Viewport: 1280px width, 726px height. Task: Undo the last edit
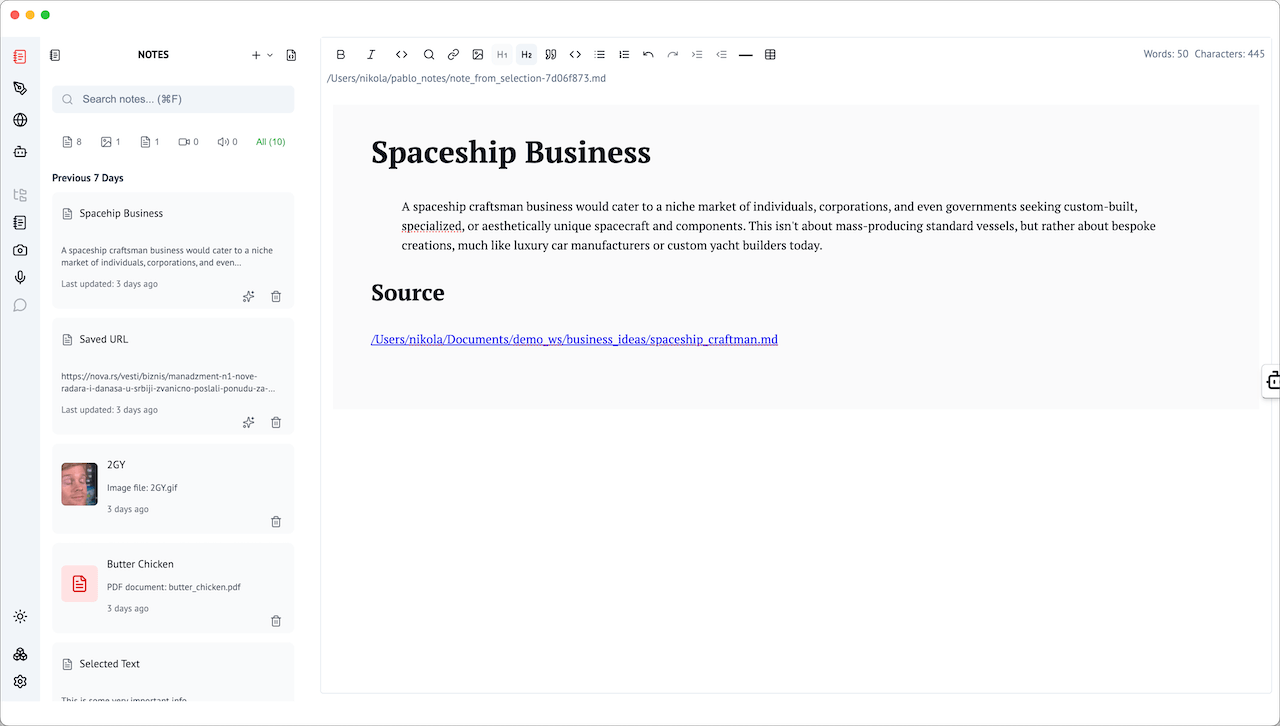click(648, 55)
